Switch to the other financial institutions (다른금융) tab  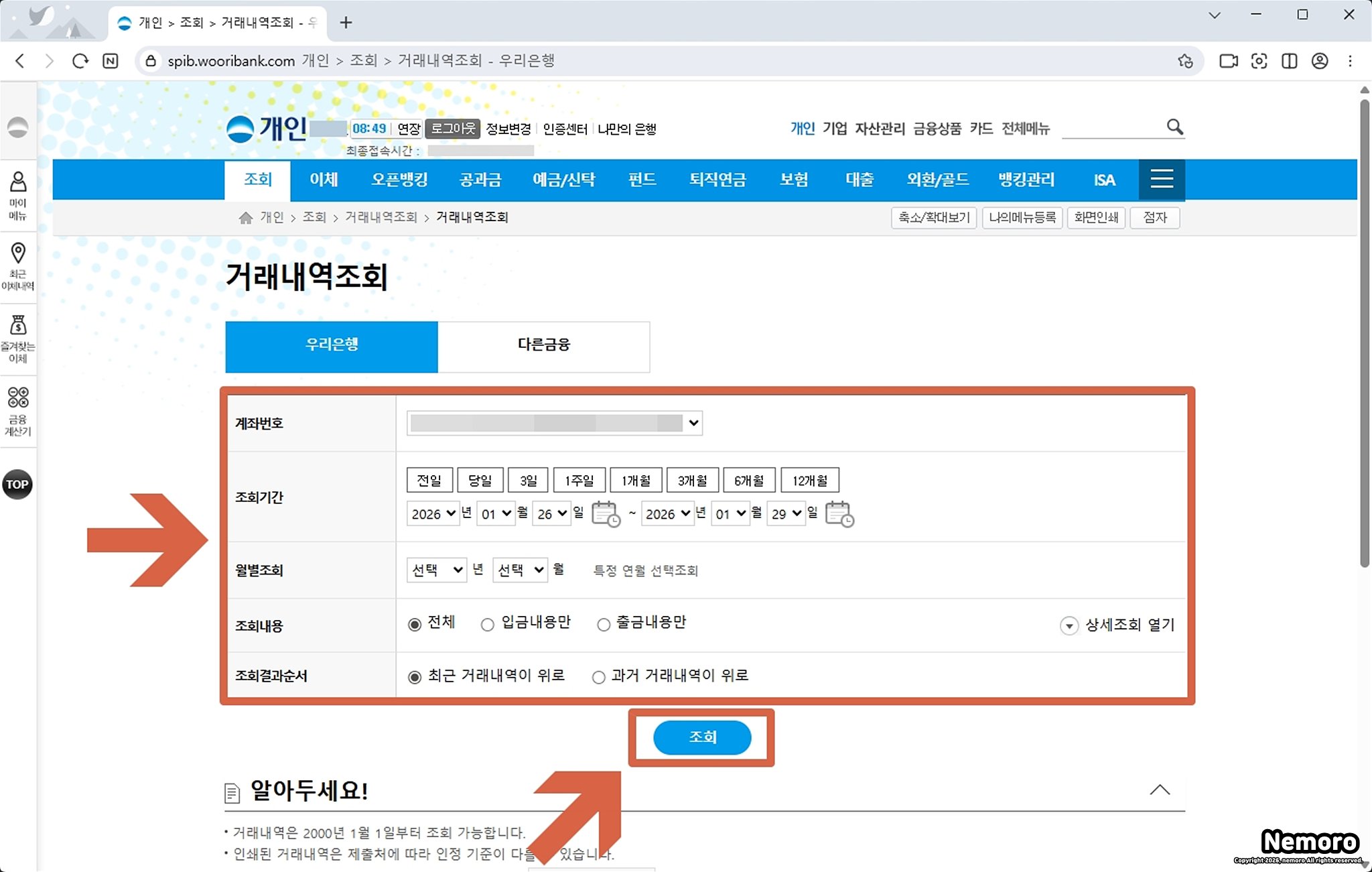(x=543, y=345)
